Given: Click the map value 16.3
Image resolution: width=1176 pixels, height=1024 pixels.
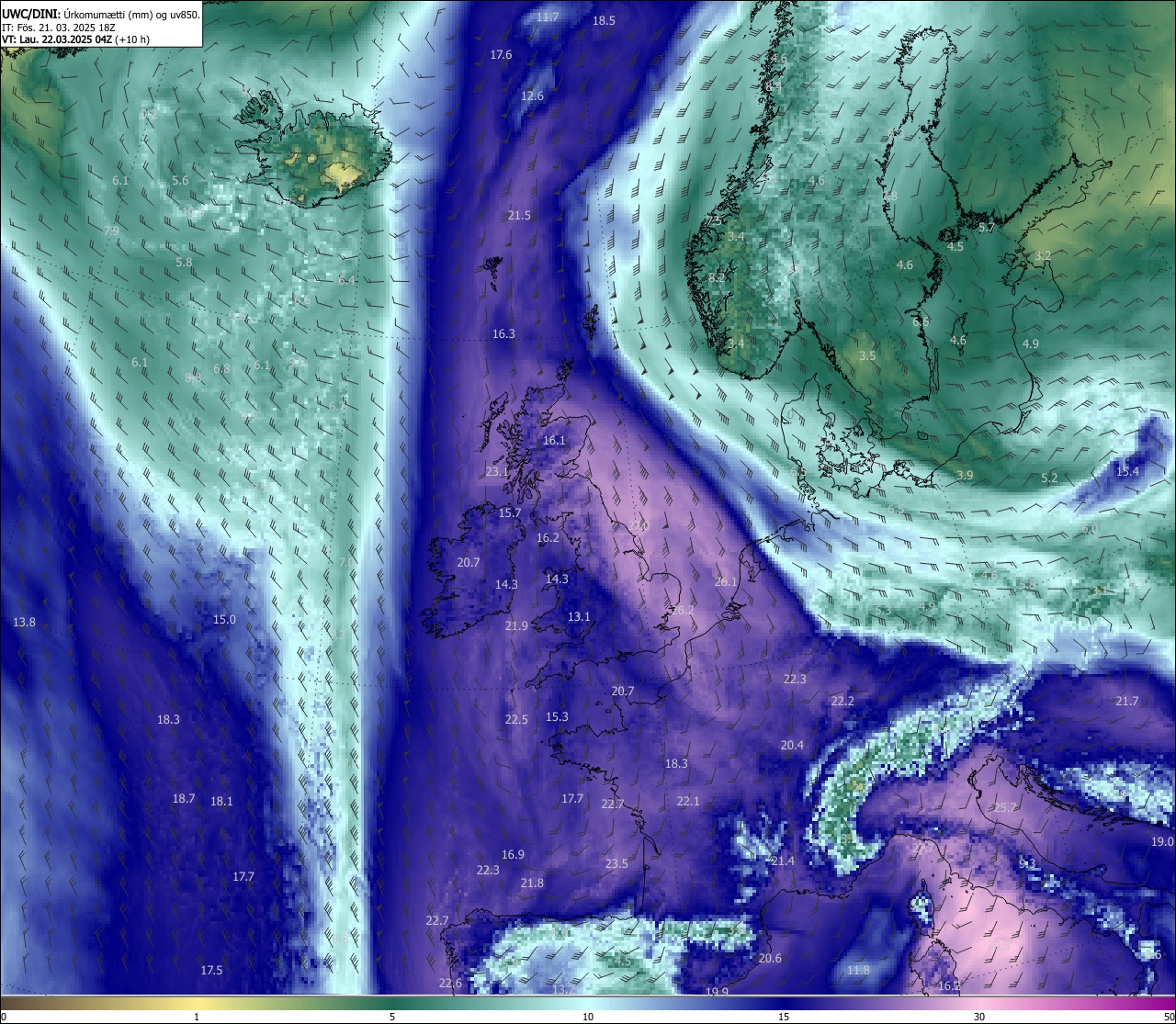Looking at the screenshot, I should [503, 333].
